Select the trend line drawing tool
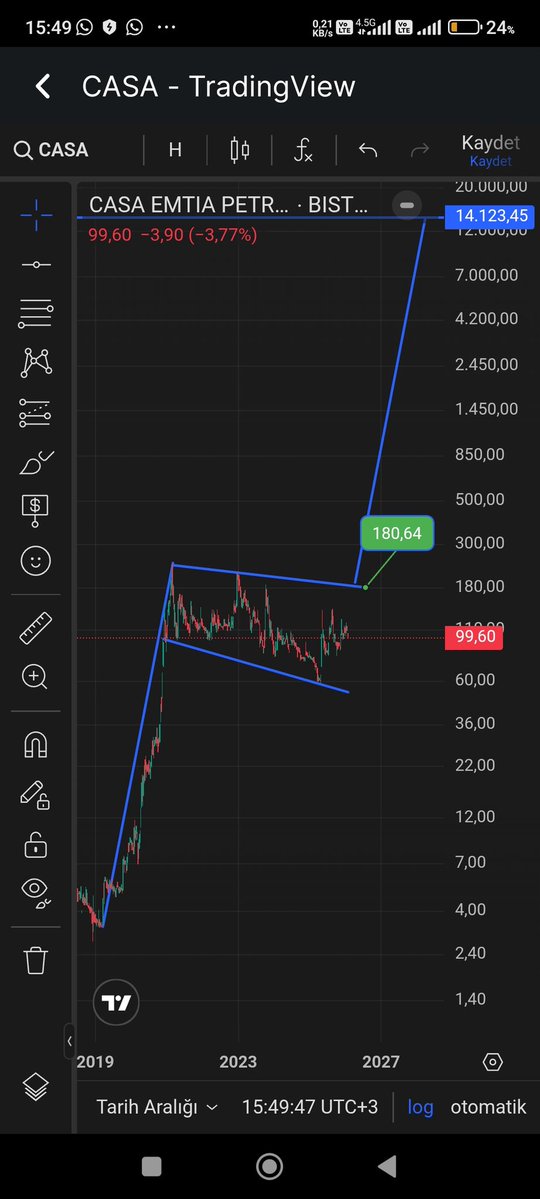This screenshot has width=540, height=1199. click(x=36, y=265)
